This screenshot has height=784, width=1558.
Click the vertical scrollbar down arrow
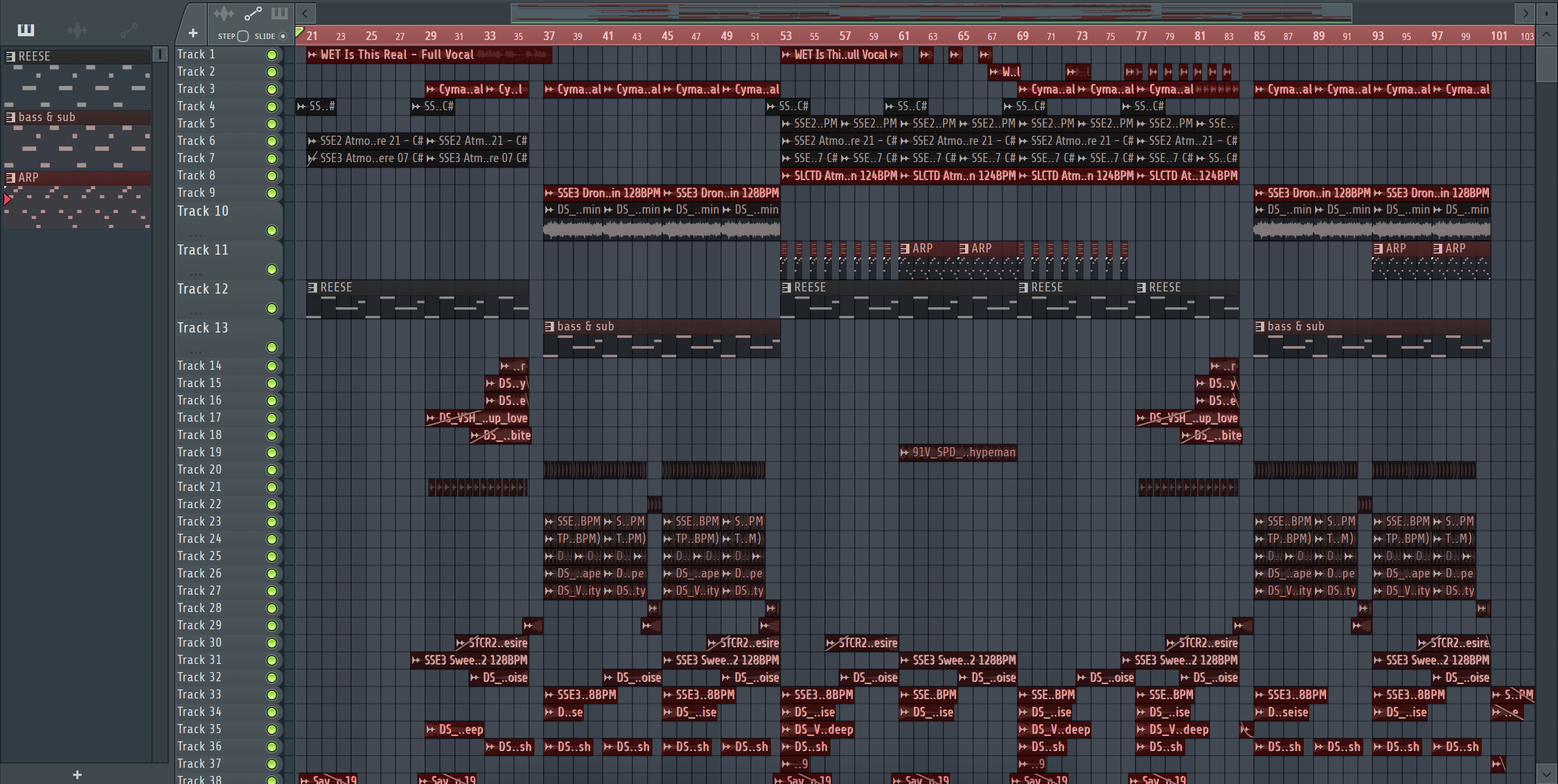(1546, 773)
